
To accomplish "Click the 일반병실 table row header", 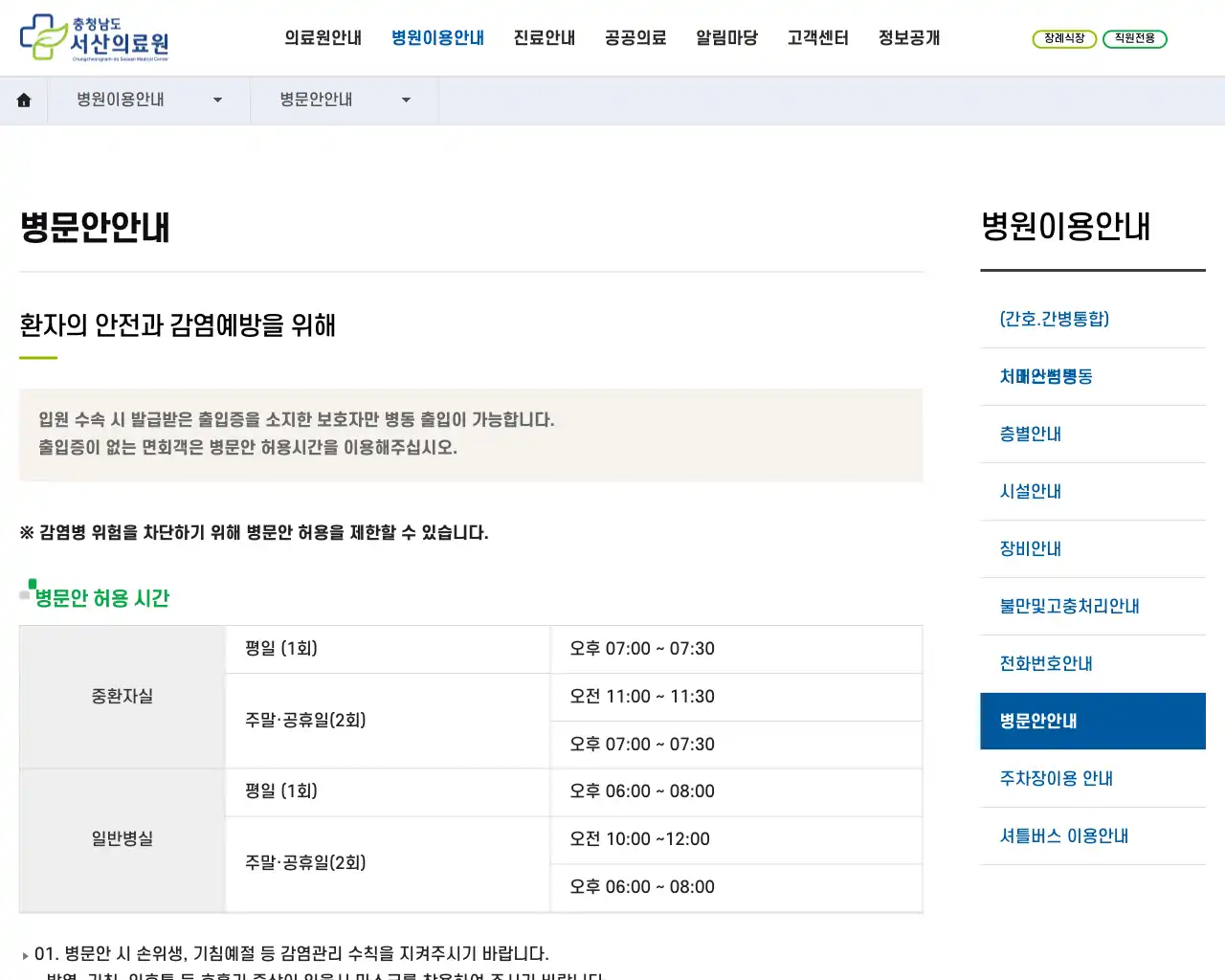I will point(122,839).
